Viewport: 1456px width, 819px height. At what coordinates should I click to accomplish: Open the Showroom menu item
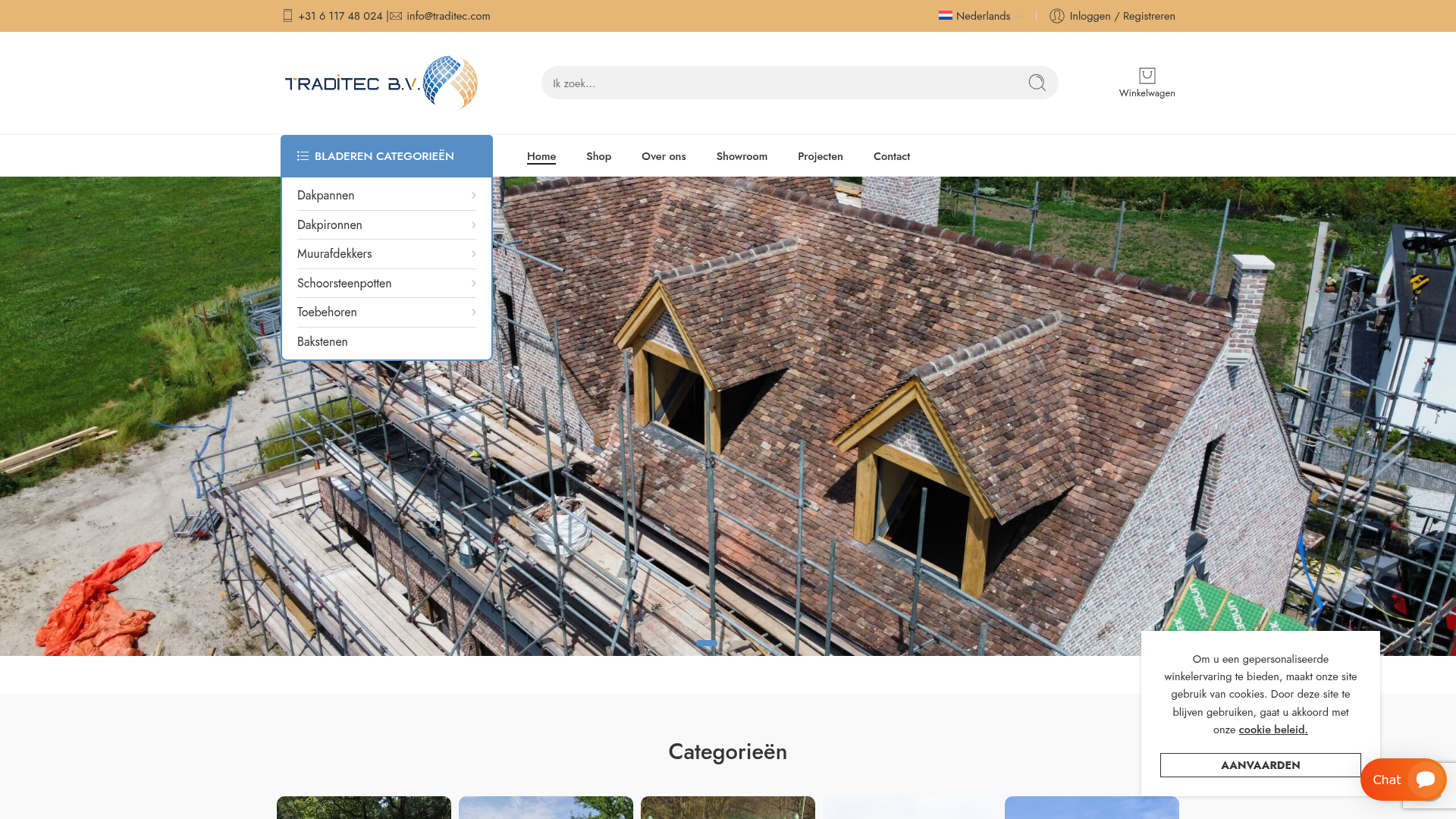(x=742, y=156)
